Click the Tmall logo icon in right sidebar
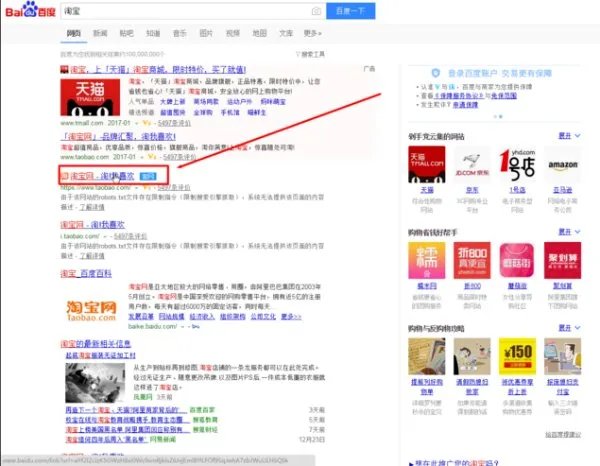 (427, 165)
